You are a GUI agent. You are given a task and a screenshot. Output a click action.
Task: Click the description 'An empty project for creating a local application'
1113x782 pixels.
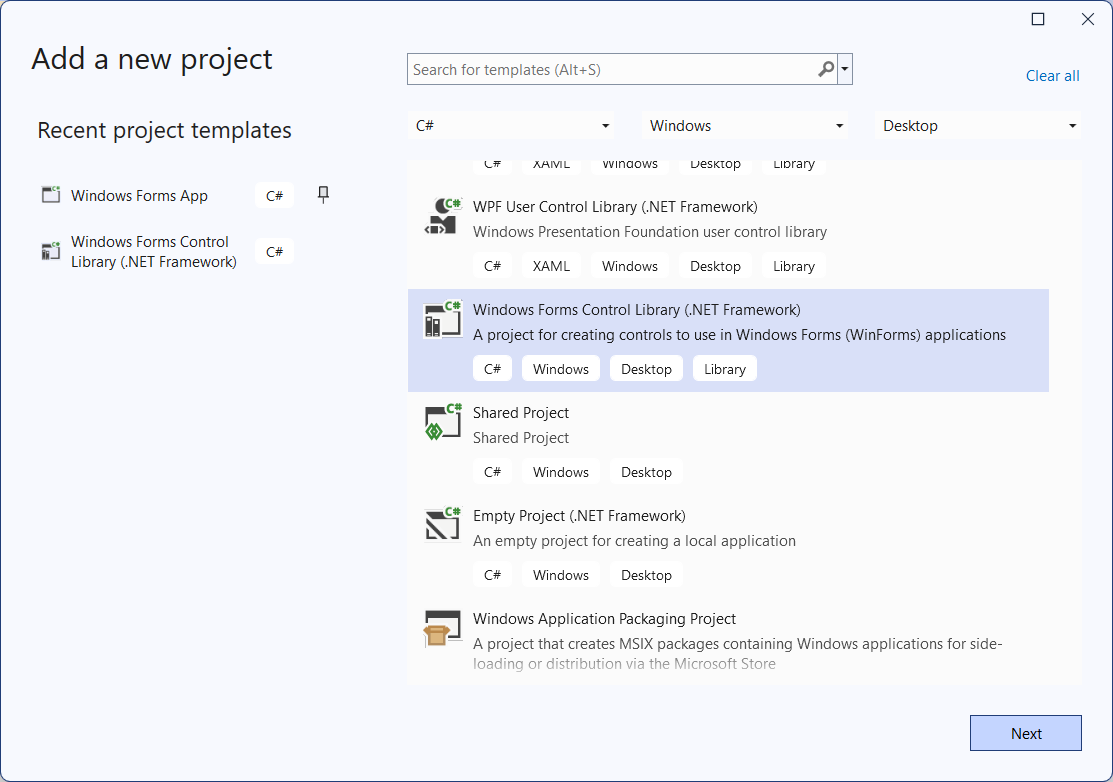[634, 541]
